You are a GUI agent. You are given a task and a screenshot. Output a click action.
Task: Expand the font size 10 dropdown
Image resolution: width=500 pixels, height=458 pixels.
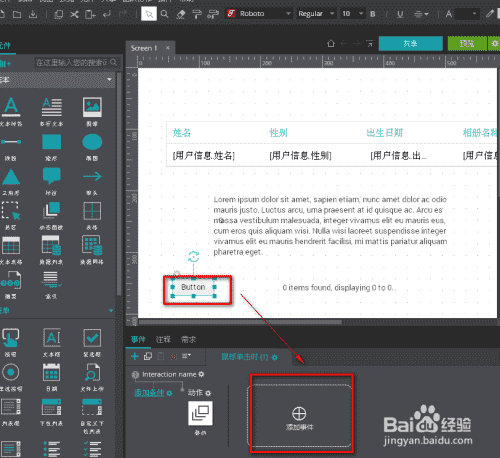pos(352,14)
